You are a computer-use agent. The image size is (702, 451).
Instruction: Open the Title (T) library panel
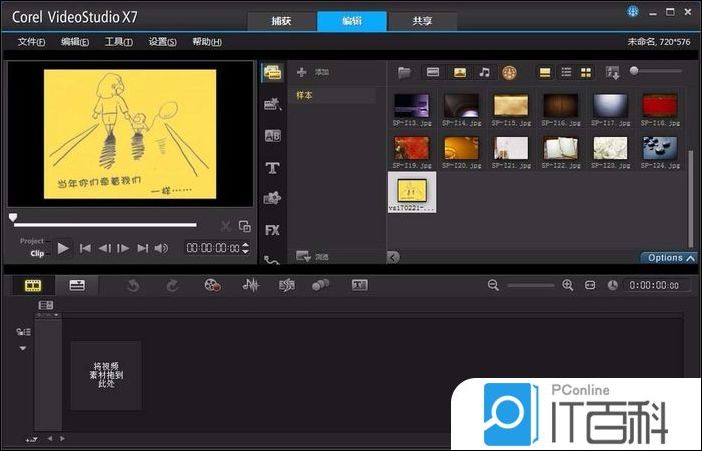(x=272, y=168)
